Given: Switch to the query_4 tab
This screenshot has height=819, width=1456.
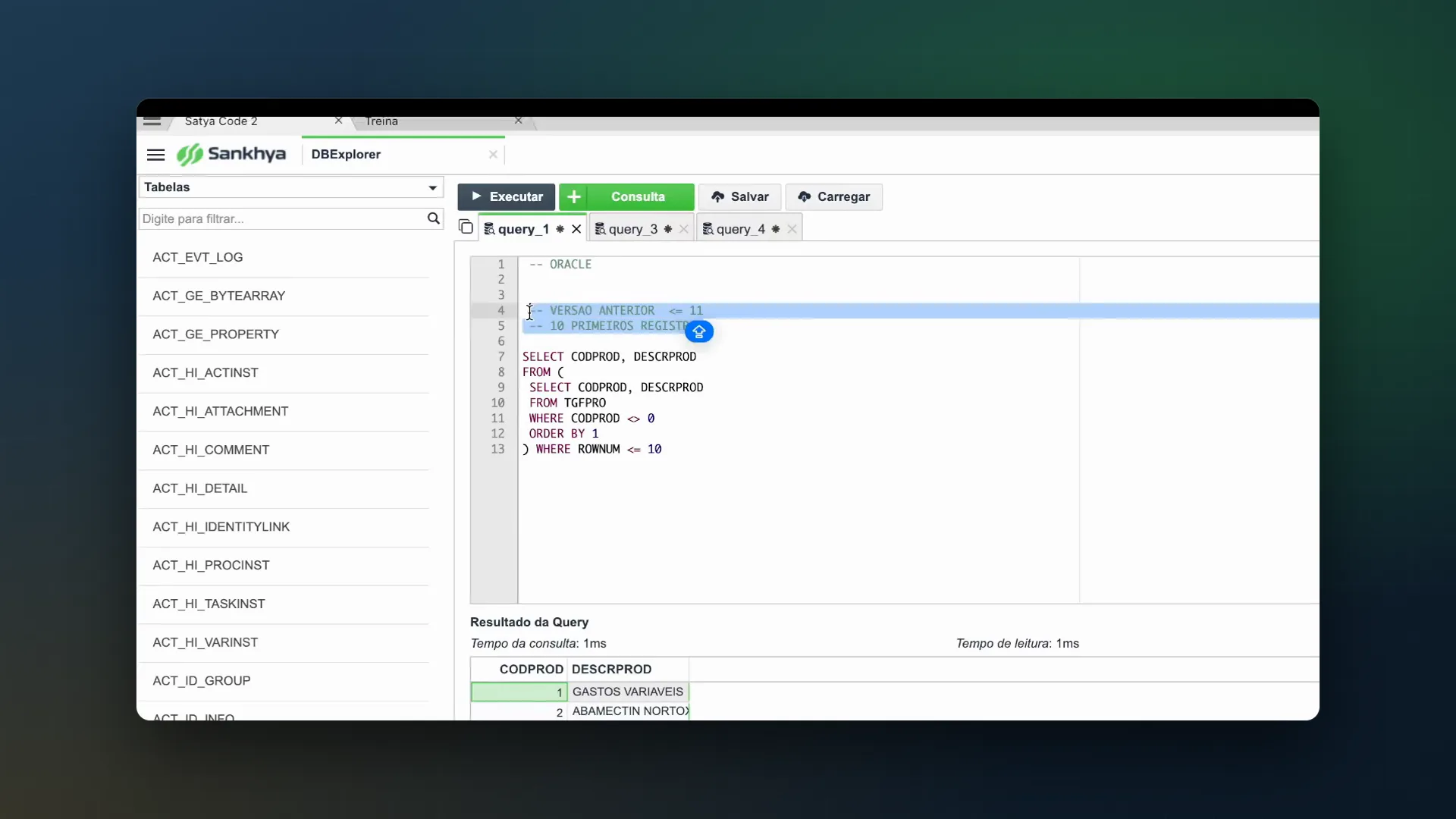Looking at the screenshot, I should (740, 229).
